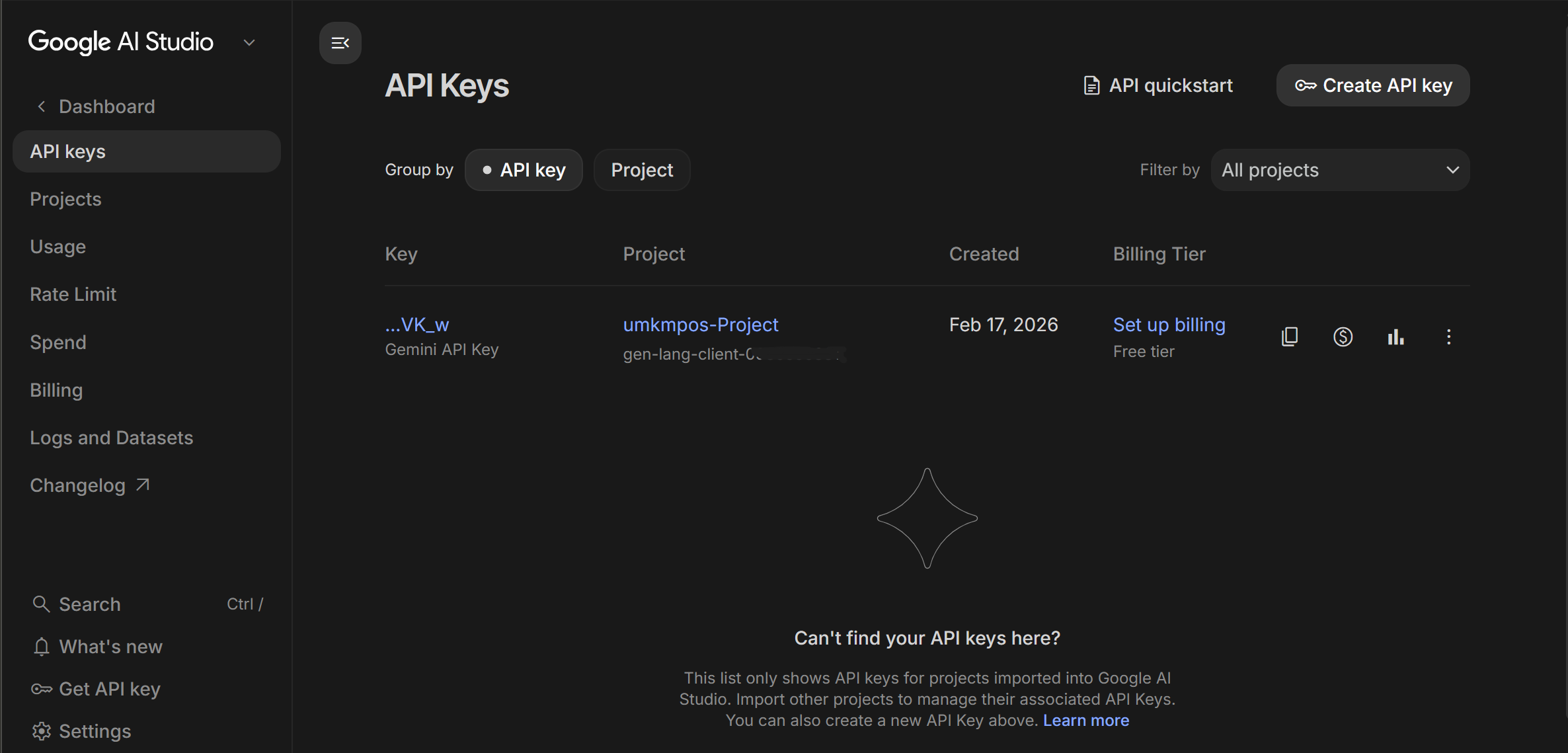Open billing dollar icon for ...VK_w key
1568x753 pixels.
coord(1343,337)
